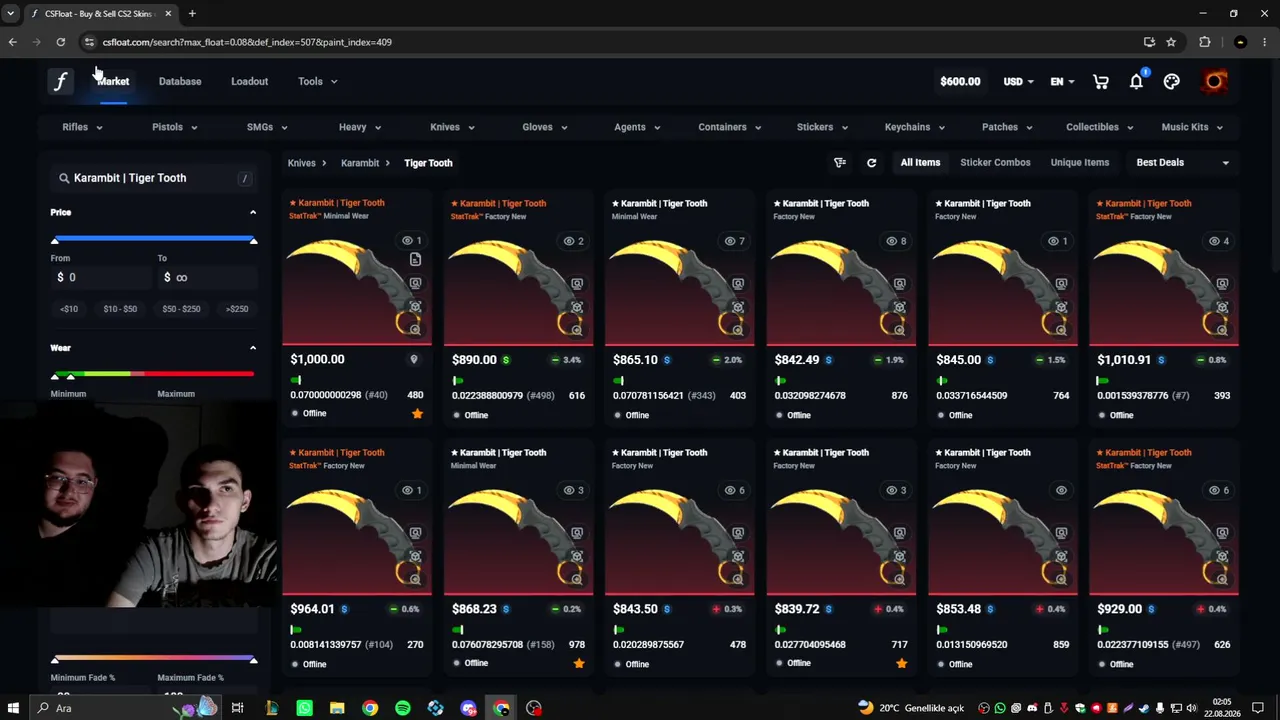This screenshot has width=1280, height=720.
Task: Click the Price range slider track
Action: [x=154, y=239]
